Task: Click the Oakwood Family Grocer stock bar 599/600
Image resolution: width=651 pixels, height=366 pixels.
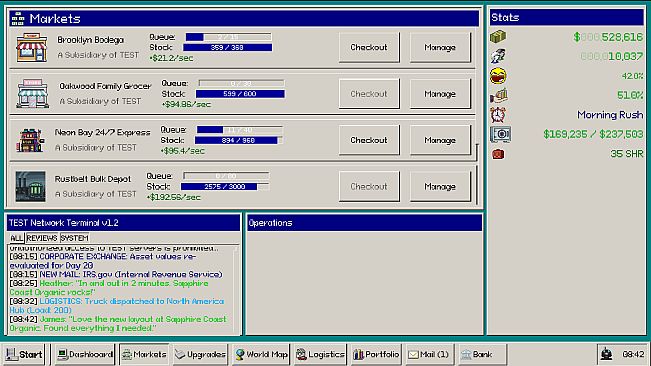Action: 240,94
